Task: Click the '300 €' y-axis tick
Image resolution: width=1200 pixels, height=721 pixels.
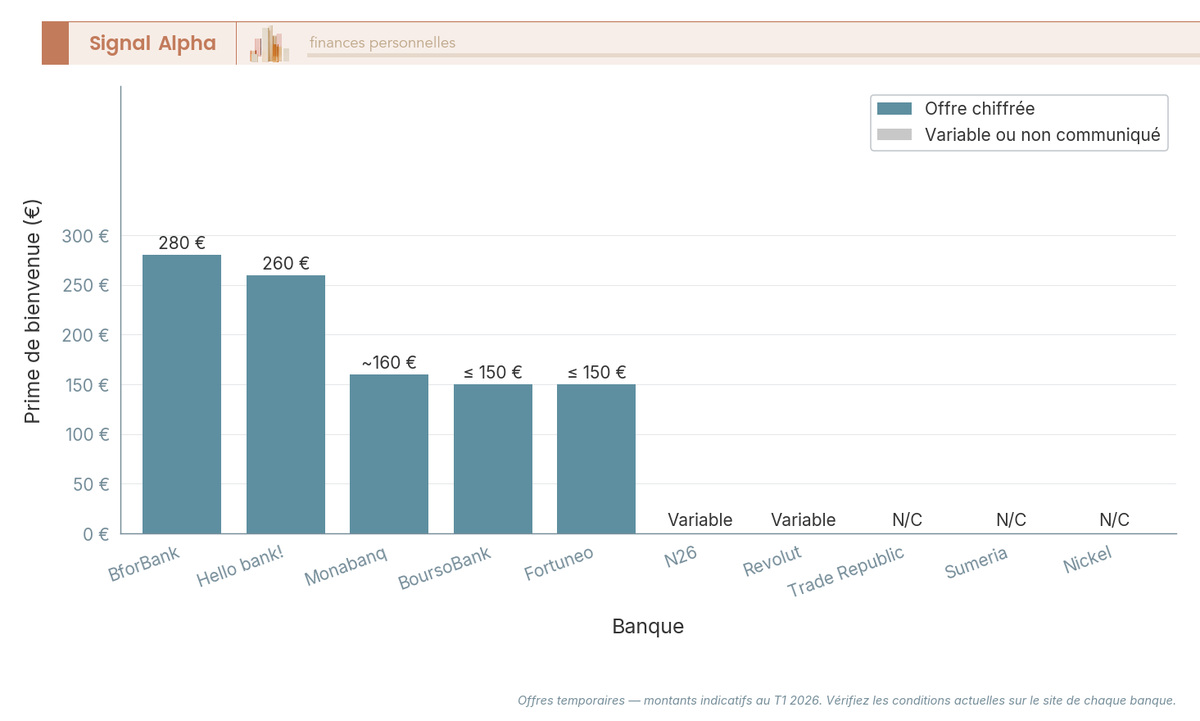Action: [x=85, y=236]
